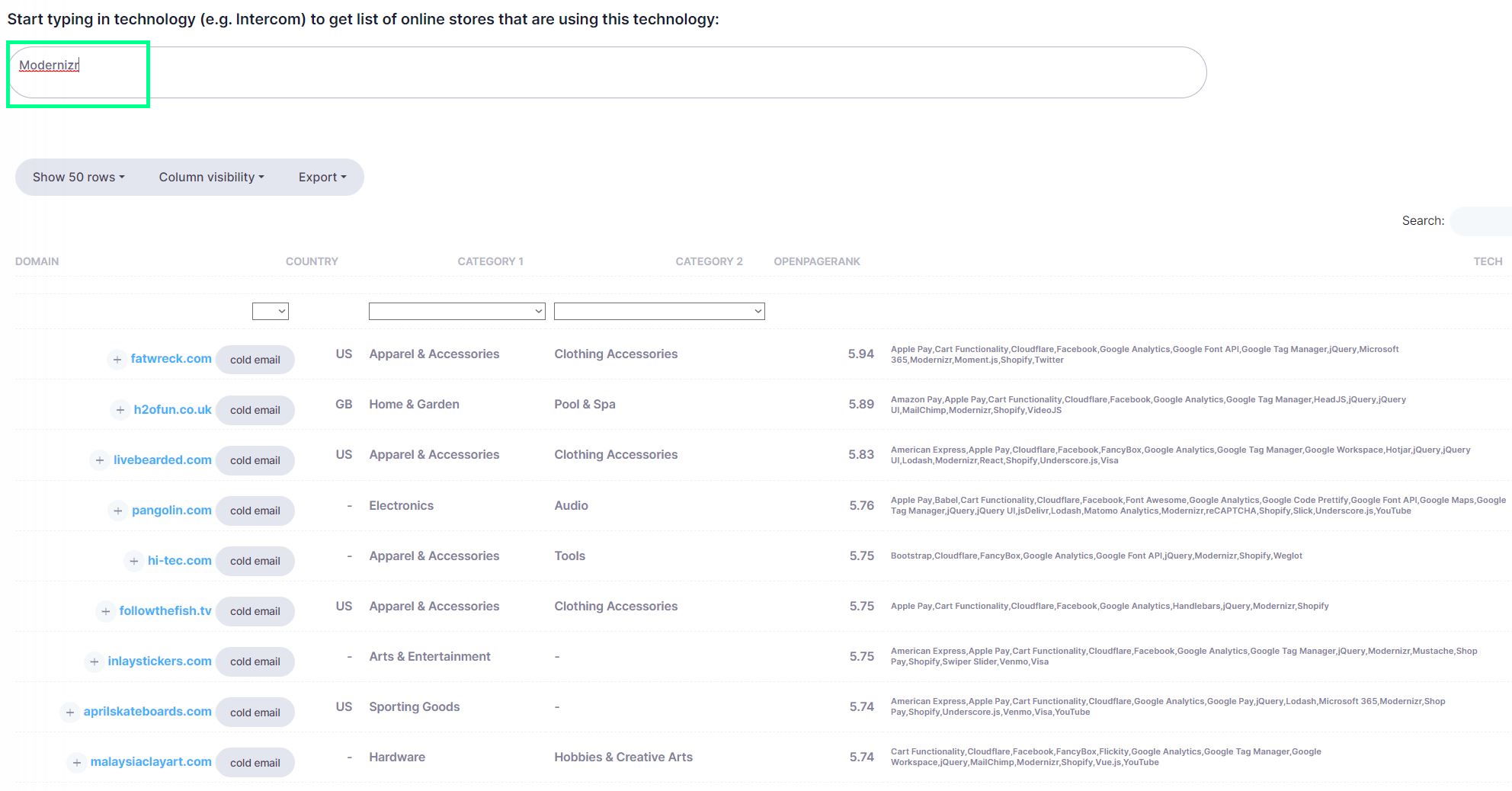Click the GB country cell

coord(344,404)
